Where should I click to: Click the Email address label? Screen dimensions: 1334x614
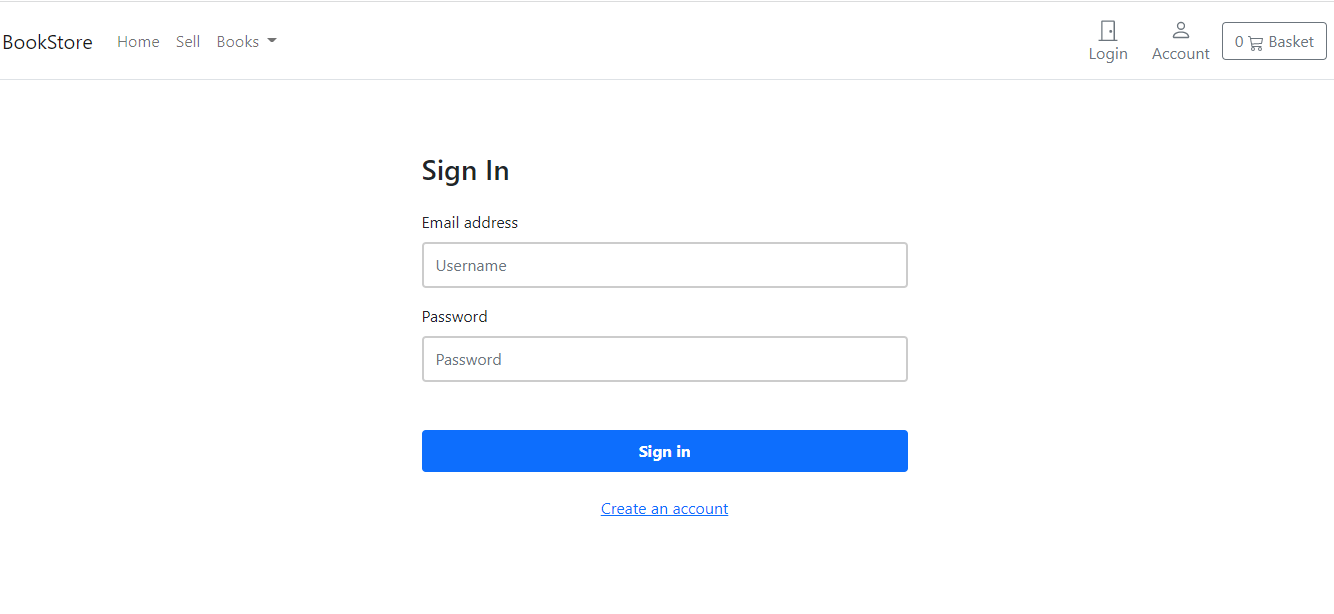[470, 222]
